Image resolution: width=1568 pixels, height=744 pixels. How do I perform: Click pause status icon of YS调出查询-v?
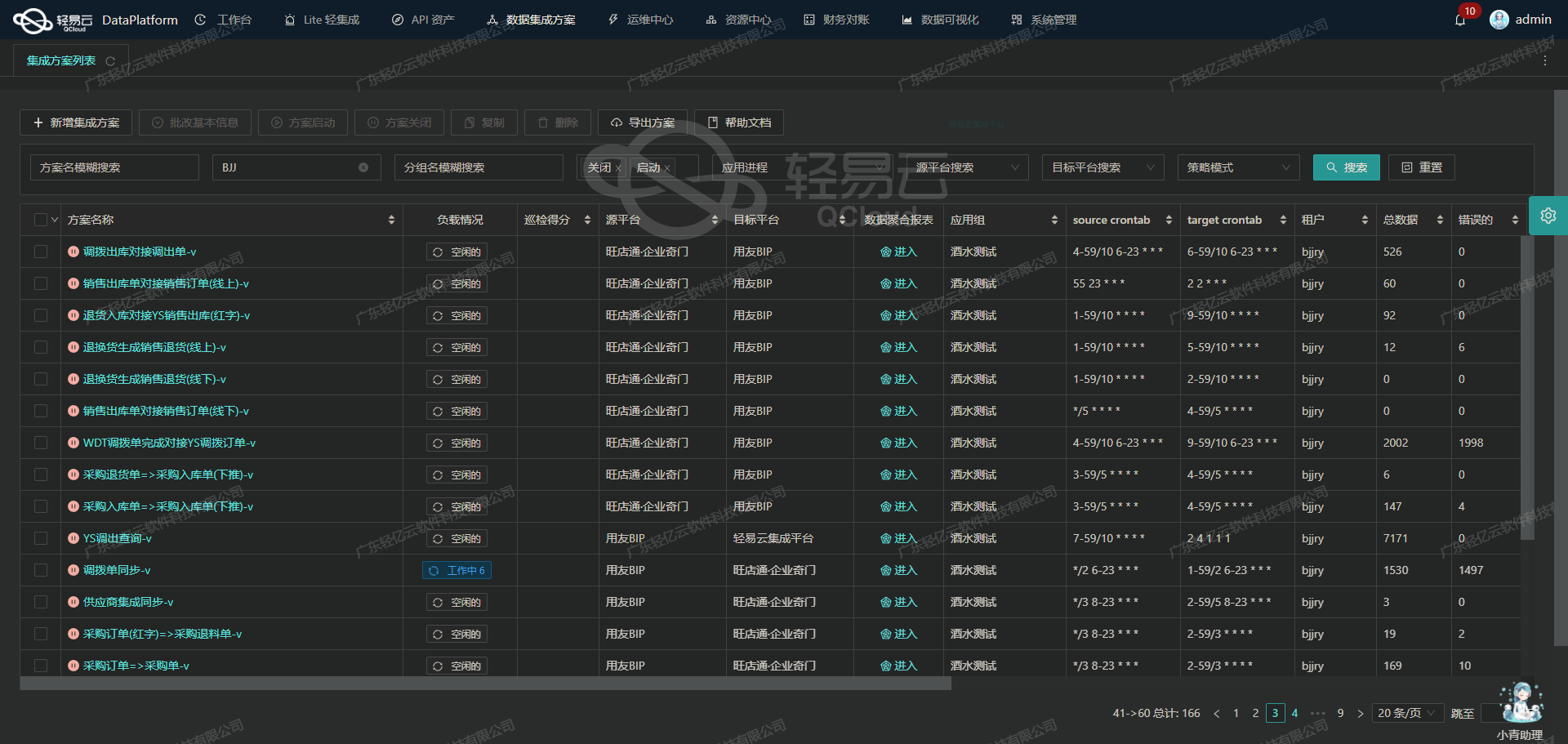(x=73, y=538)
